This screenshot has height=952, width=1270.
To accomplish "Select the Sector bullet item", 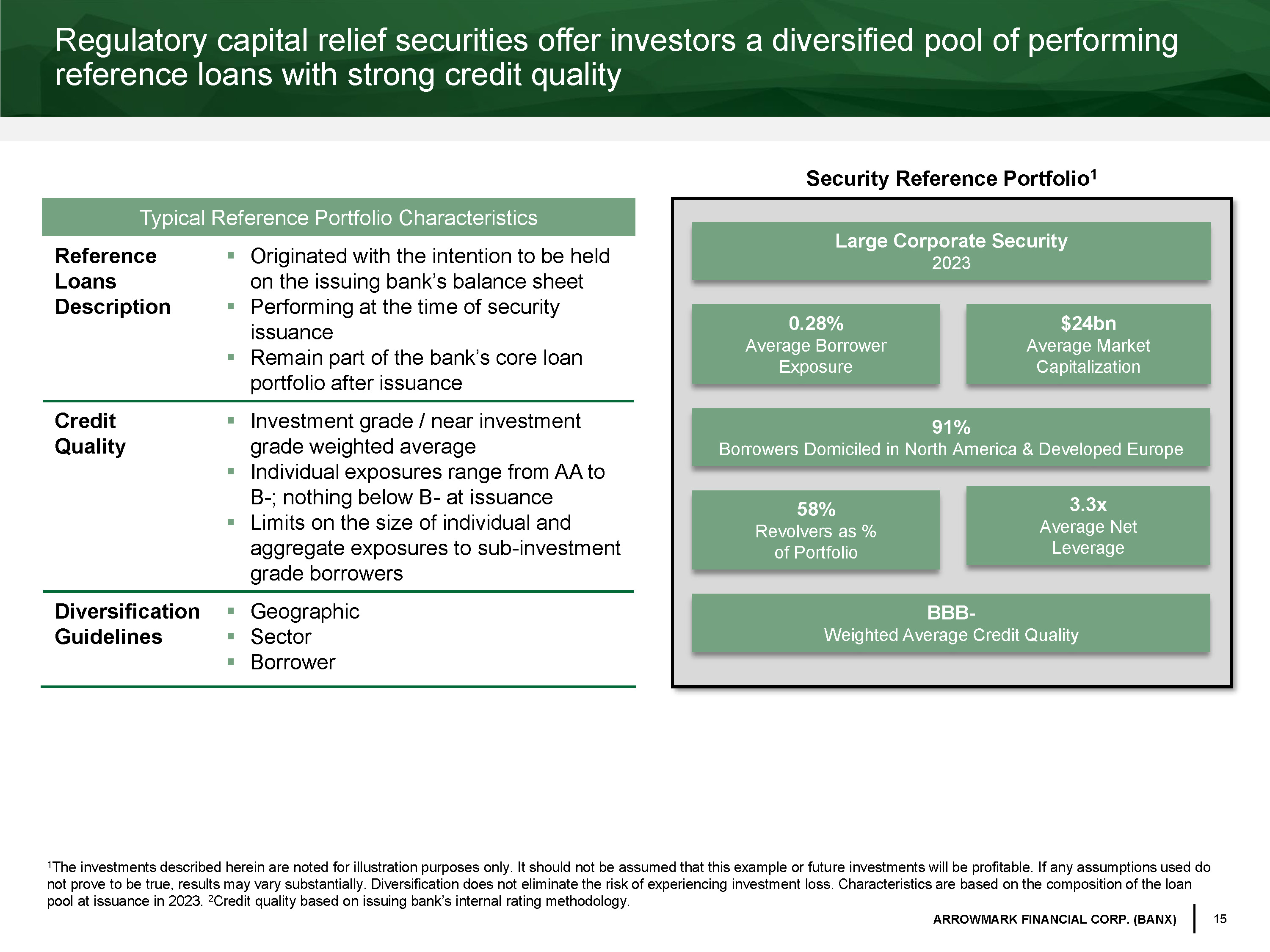I will click(281, 637).
